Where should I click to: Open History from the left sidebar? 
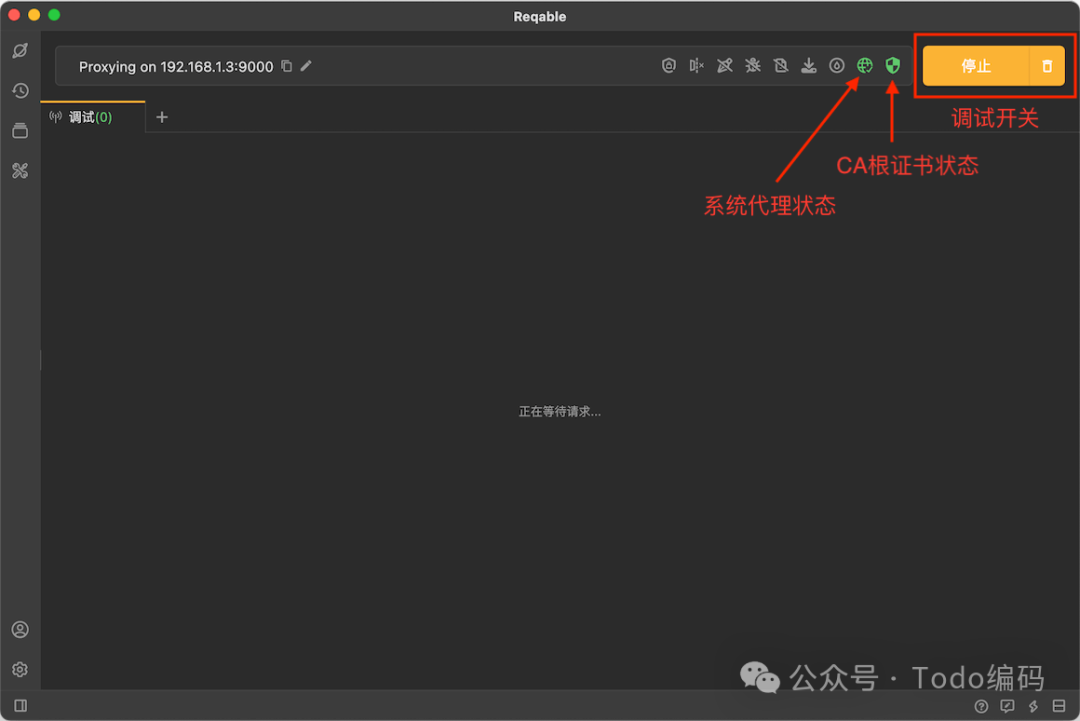[20, 90]
